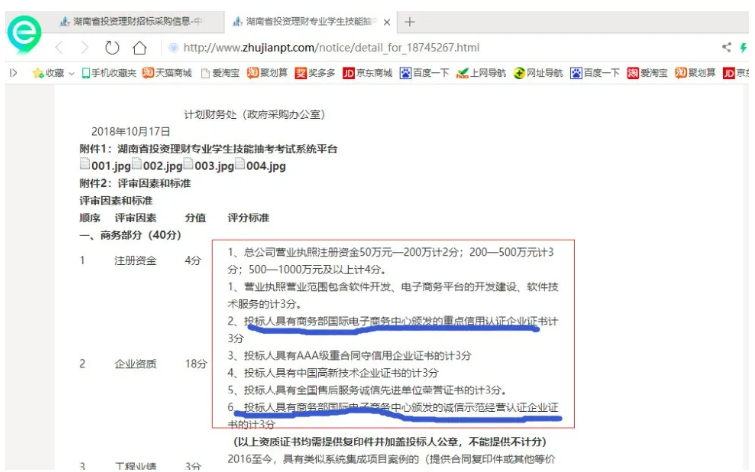Open attachment 003.jpg
Image resolution: width=755 pixels, height=472 pixels.
pyautogui.click(x=210, y=166)
